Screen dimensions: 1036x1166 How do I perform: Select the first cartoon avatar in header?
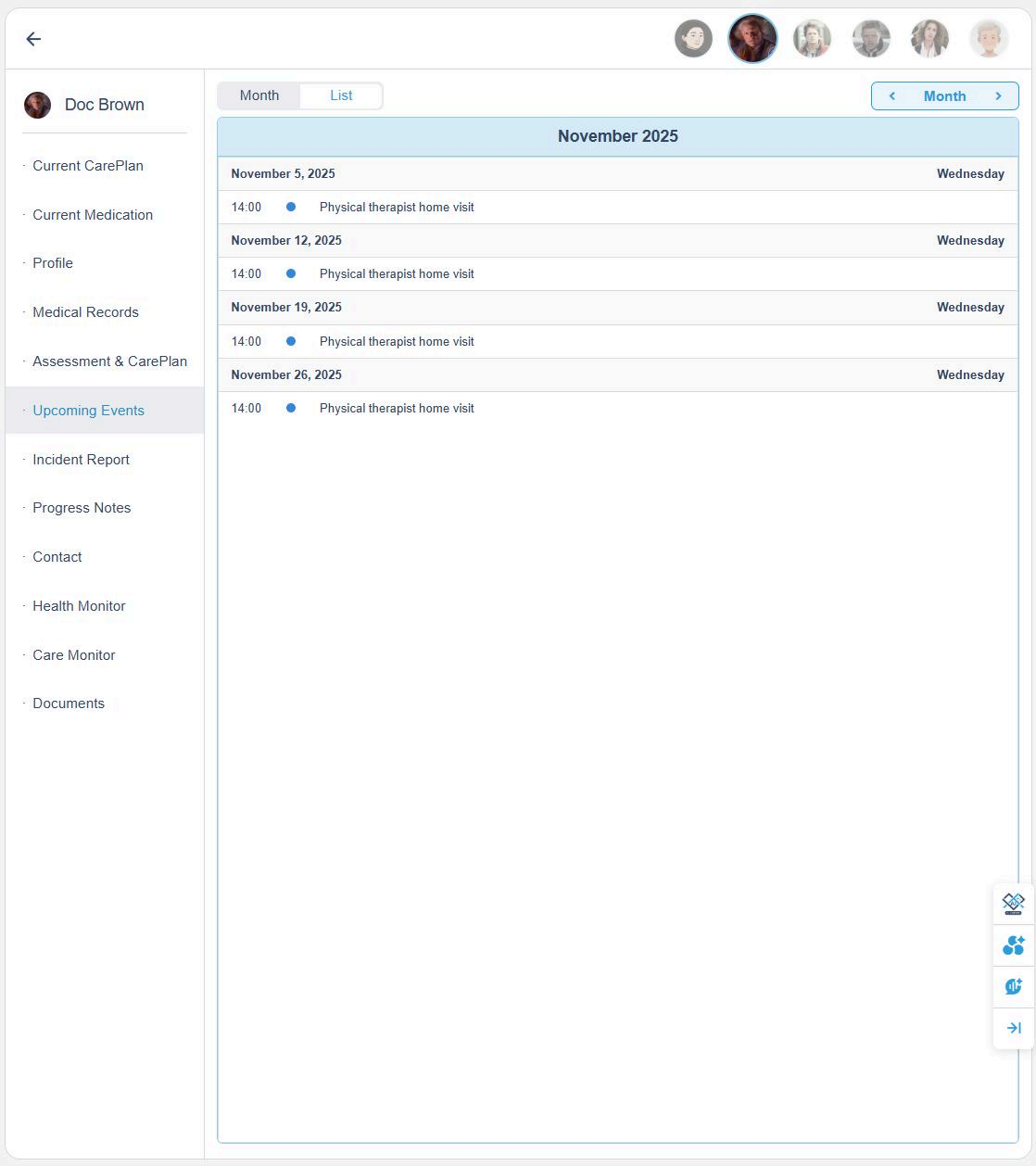click(x=693, y=39)
